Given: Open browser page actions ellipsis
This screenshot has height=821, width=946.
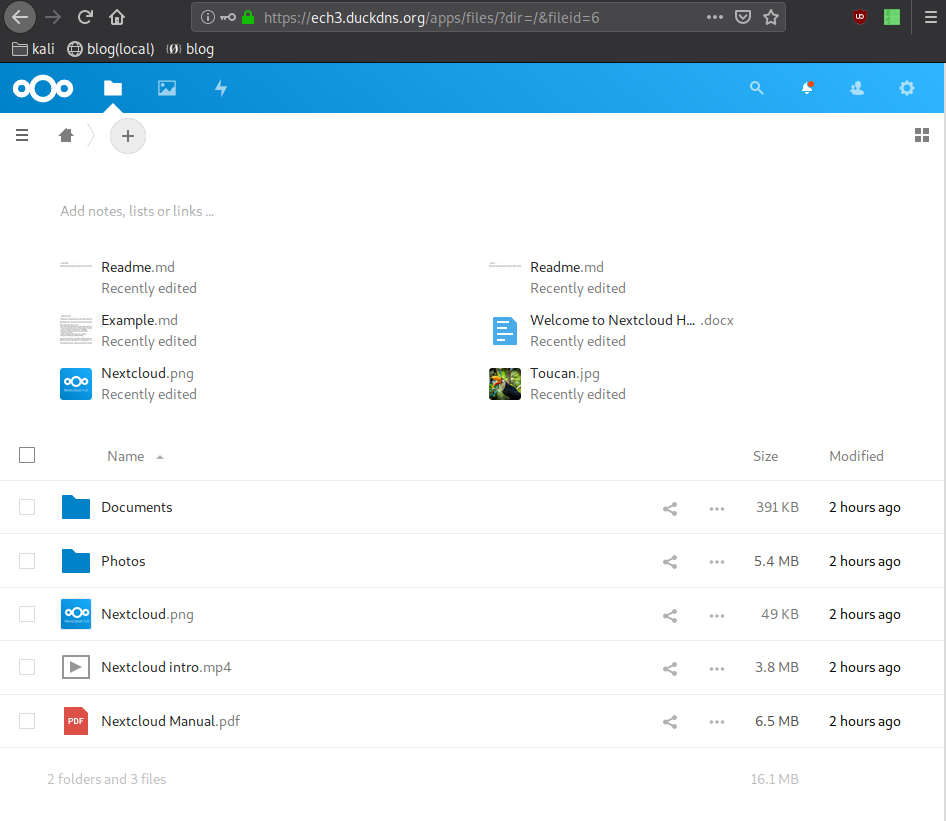Looking at the screenshot, I should click(x=715, y=17).
